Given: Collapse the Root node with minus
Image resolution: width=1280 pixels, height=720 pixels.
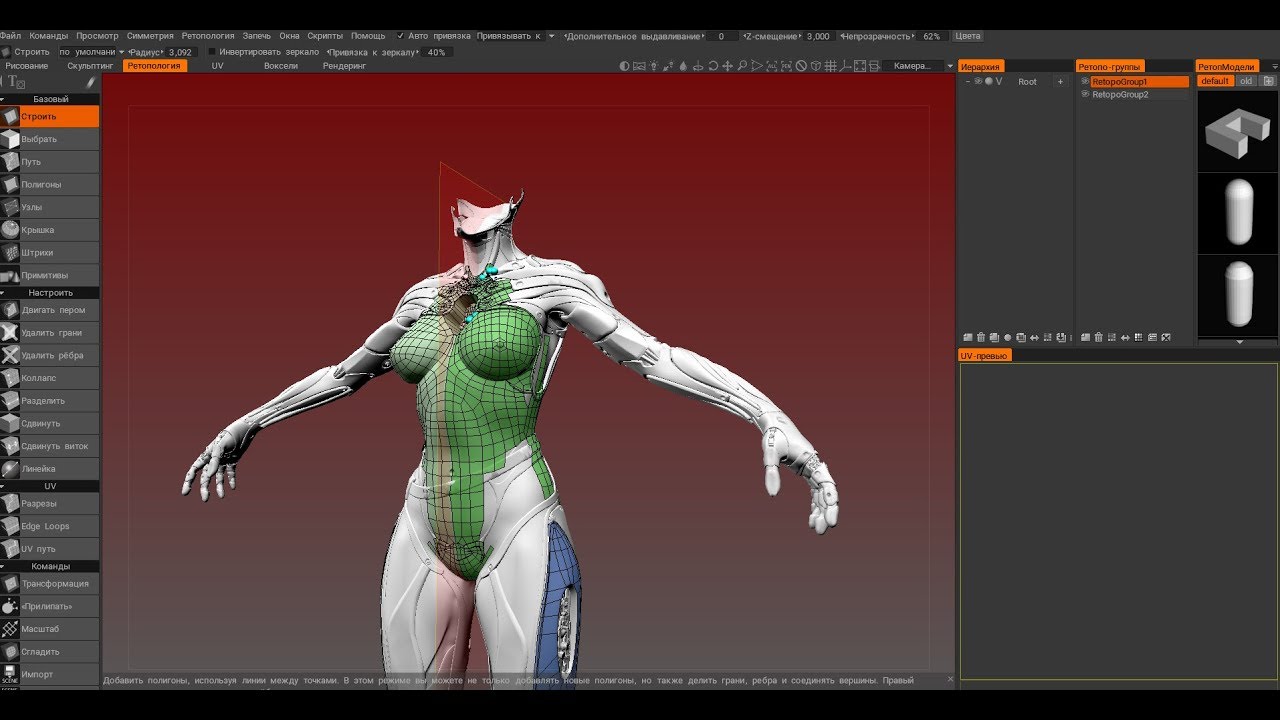Looking at the screenshot, I should (967, 81).
